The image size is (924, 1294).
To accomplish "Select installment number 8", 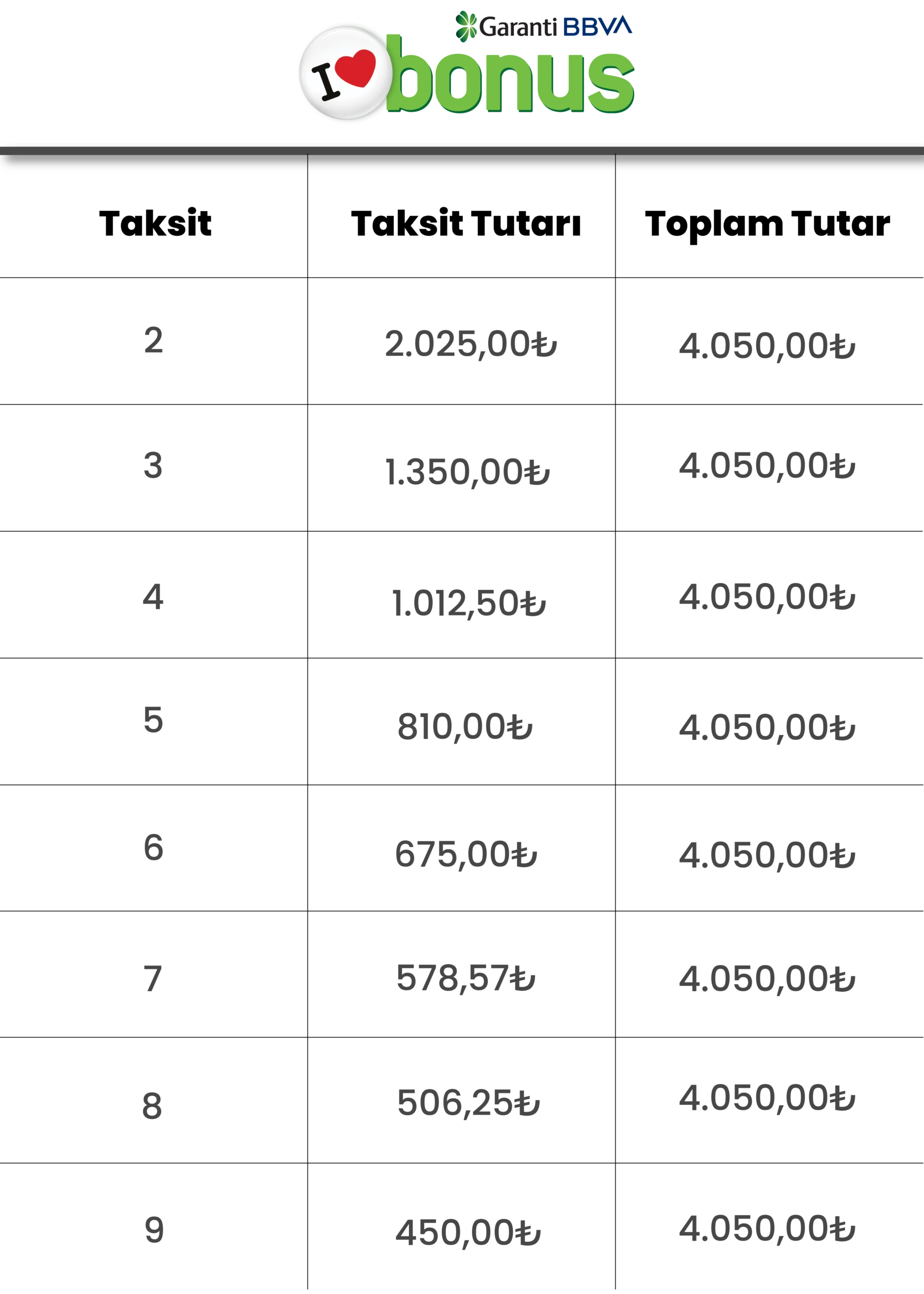I will pyautogui.click(x=152, y=1106).
